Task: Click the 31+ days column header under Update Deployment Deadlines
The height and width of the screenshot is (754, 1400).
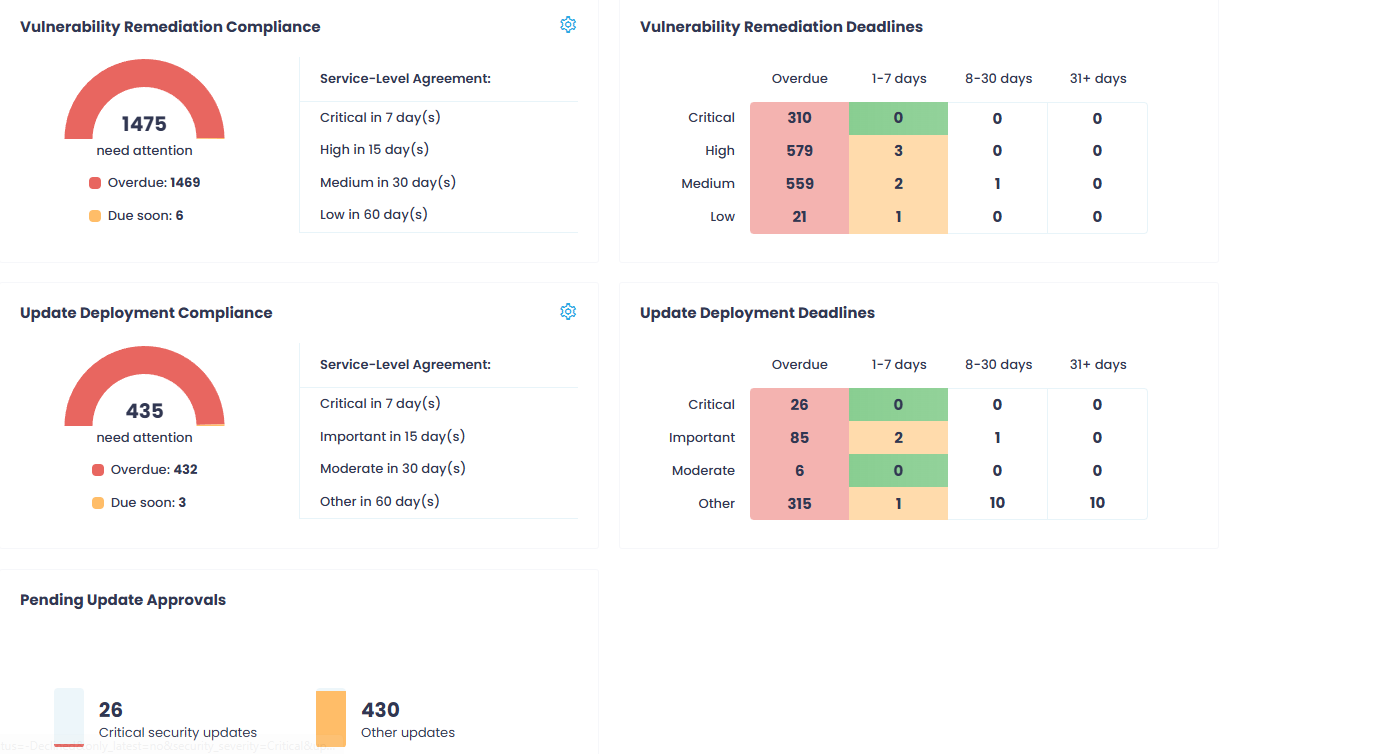Action: click(1097, 364)
